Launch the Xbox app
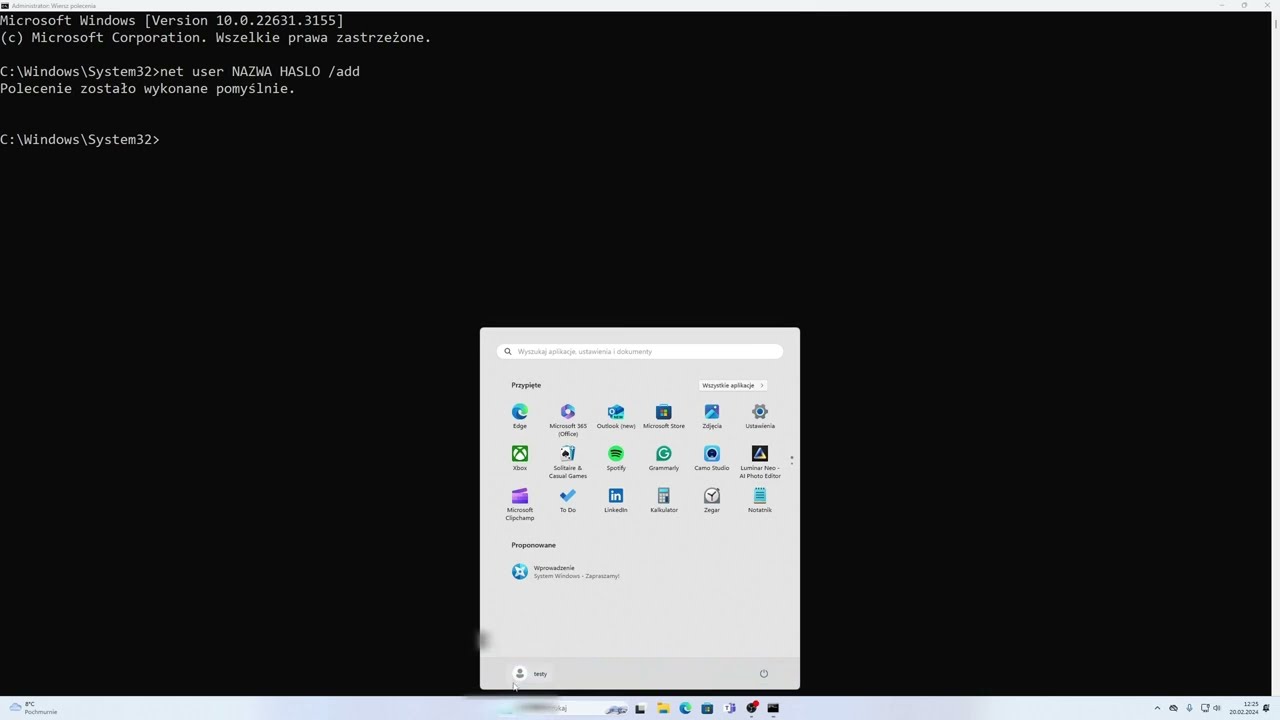 coord(520,459)
